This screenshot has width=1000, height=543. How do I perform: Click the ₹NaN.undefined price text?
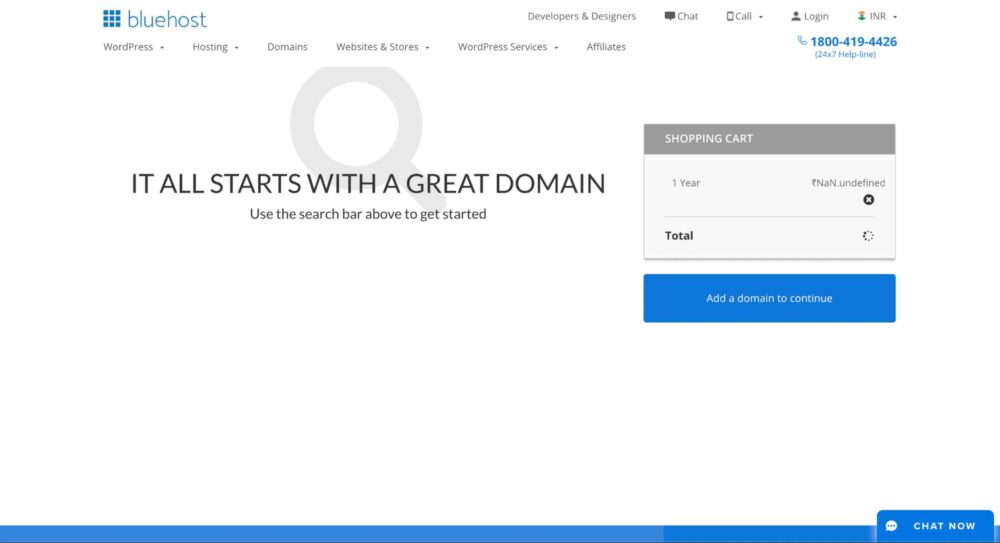tap(848, 182)
